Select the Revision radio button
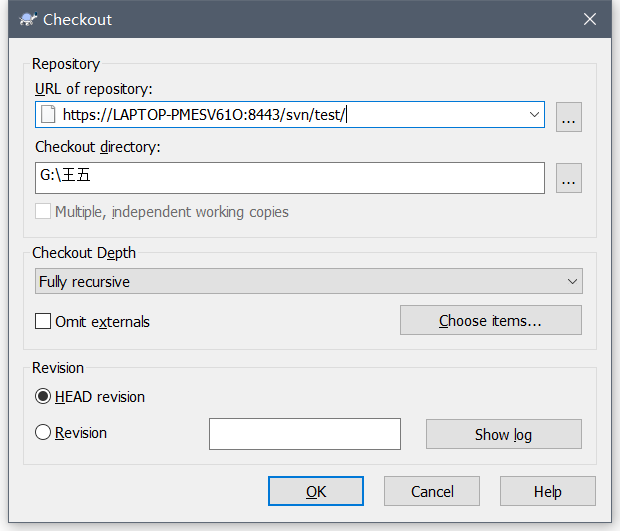The width and height of the screenshot is (620, 531). (43, 432)
